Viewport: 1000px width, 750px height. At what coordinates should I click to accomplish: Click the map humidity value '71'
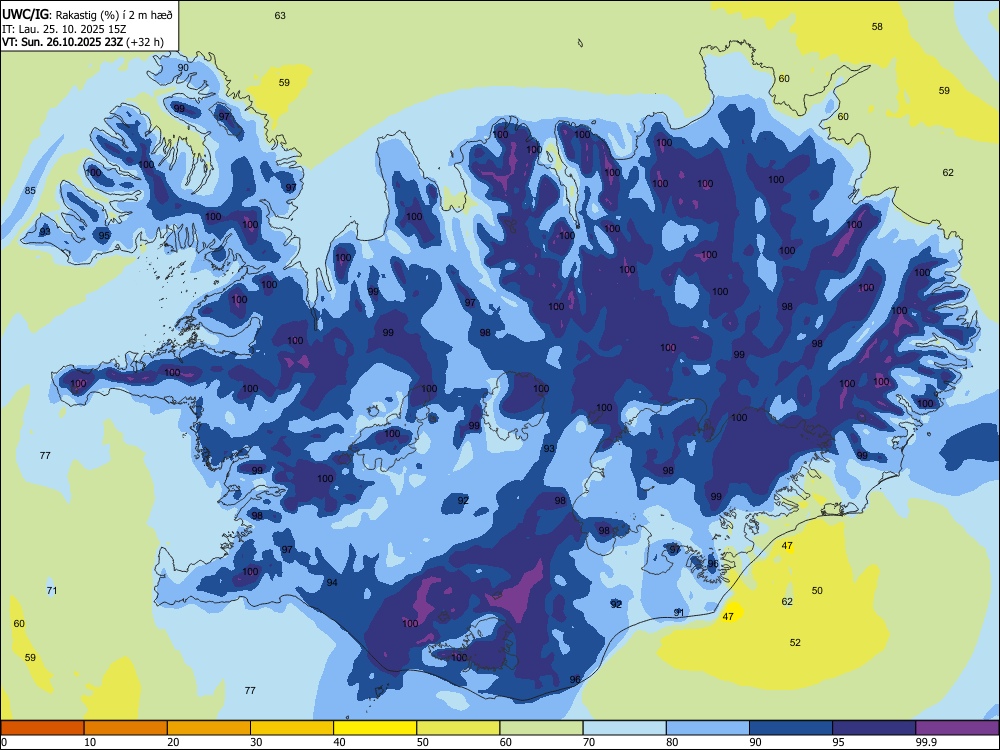[x=52, y=591]
